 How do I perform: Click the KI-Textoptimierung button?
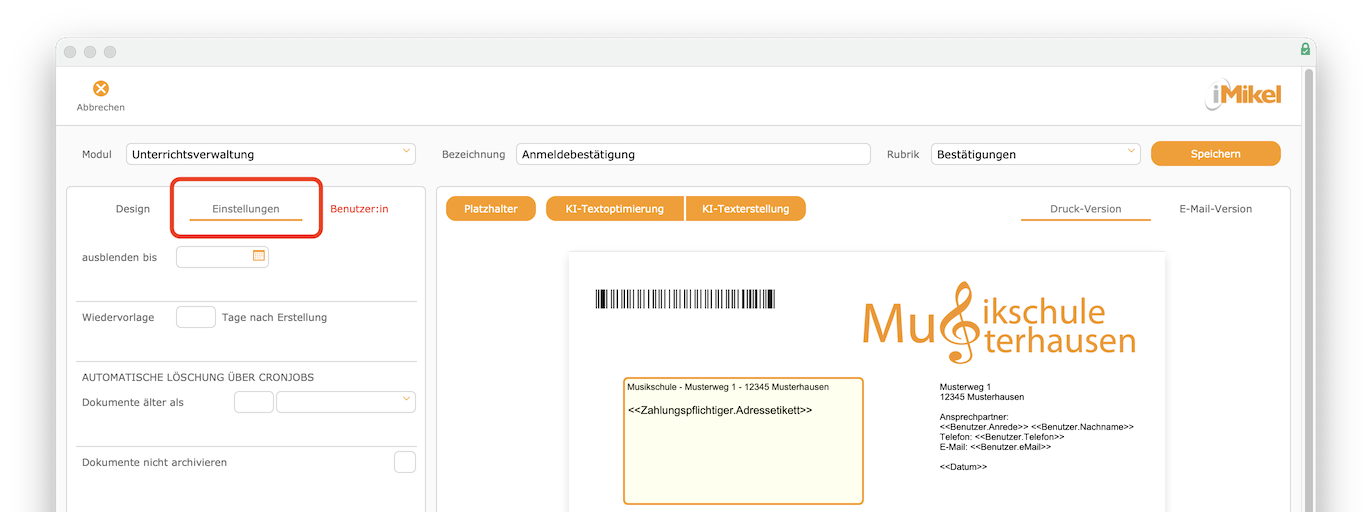point(615,209)
